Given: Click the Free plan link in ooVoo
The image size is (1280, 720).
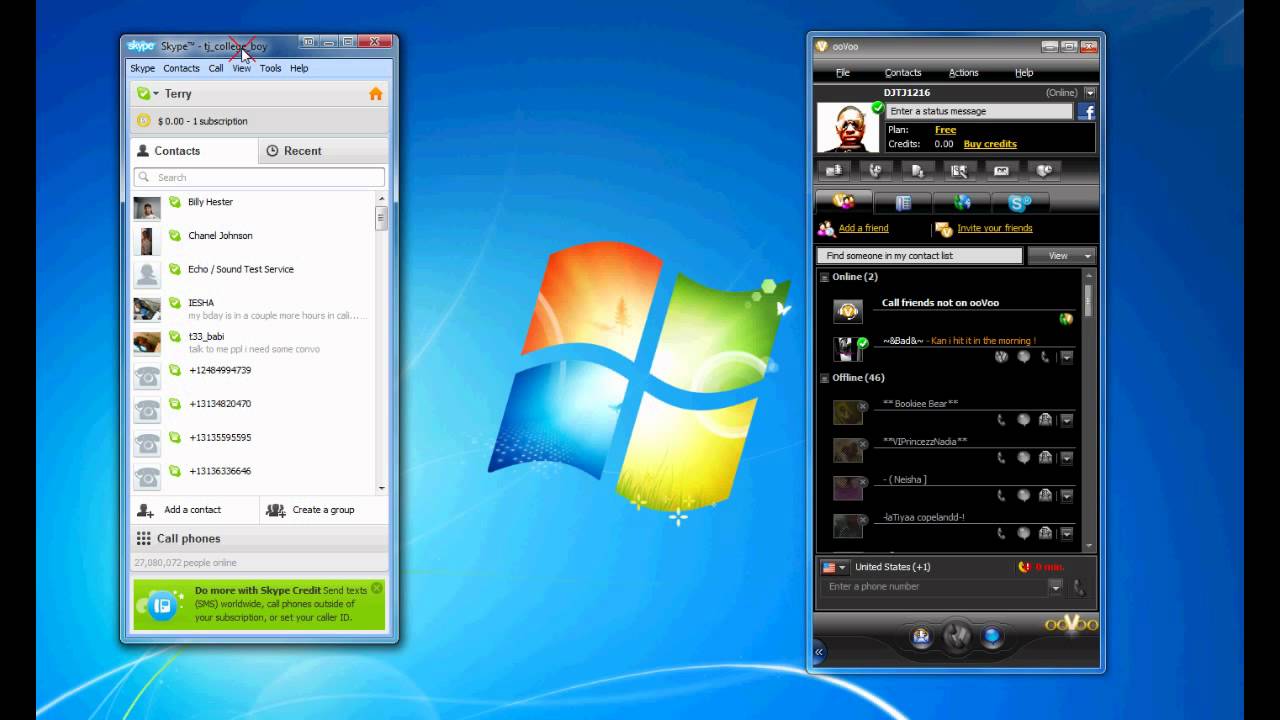Looking at the screenshot, I should tap(945, 130).
